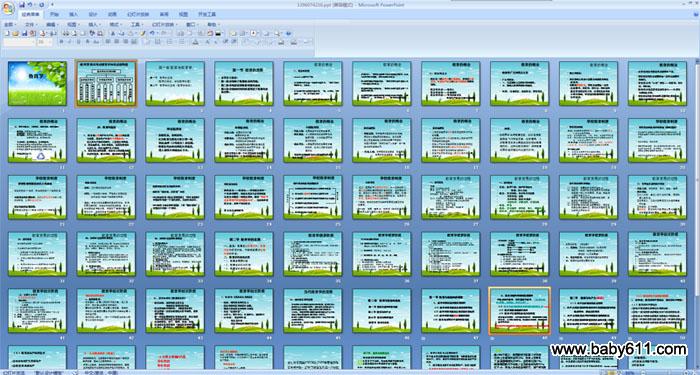The image size is (700, 375).
Task: Open the 帮助 classic menu
Action: tap(213, 25)
